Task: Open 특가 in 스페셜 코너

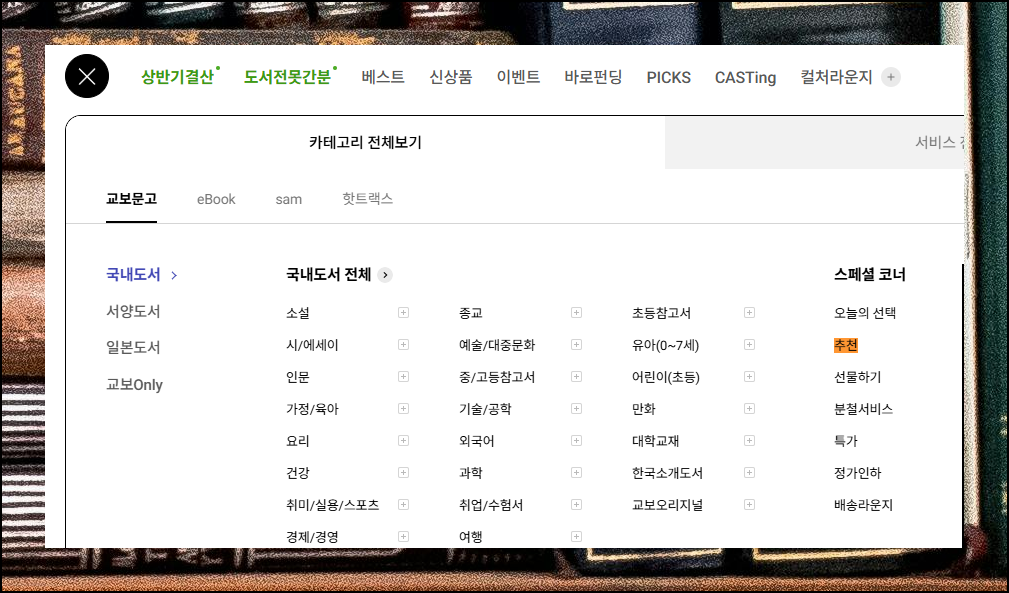Action: [x=846, y=441]
